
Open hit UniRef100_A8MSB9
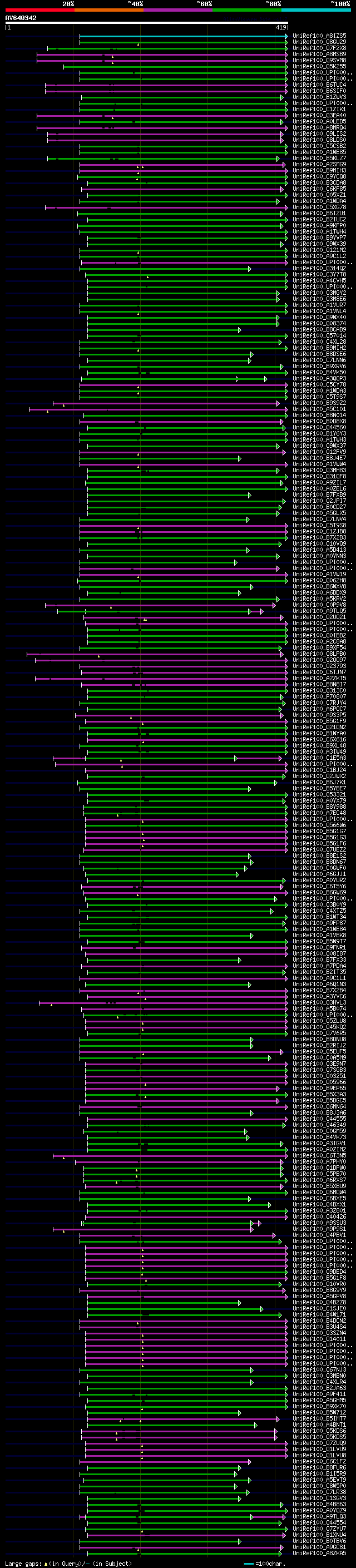(319, 54)
